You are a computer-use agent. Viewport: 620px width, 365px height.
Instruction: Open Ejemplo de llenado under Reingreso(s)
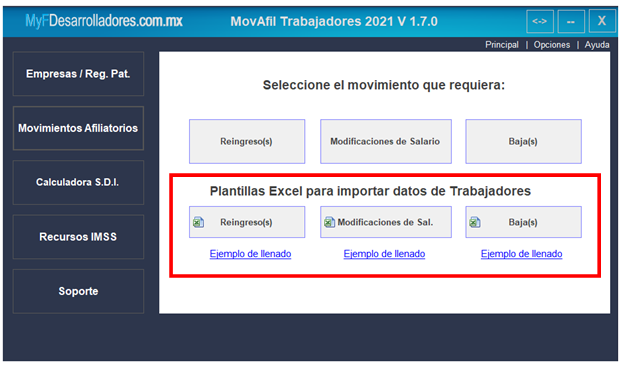coord(250,254)
